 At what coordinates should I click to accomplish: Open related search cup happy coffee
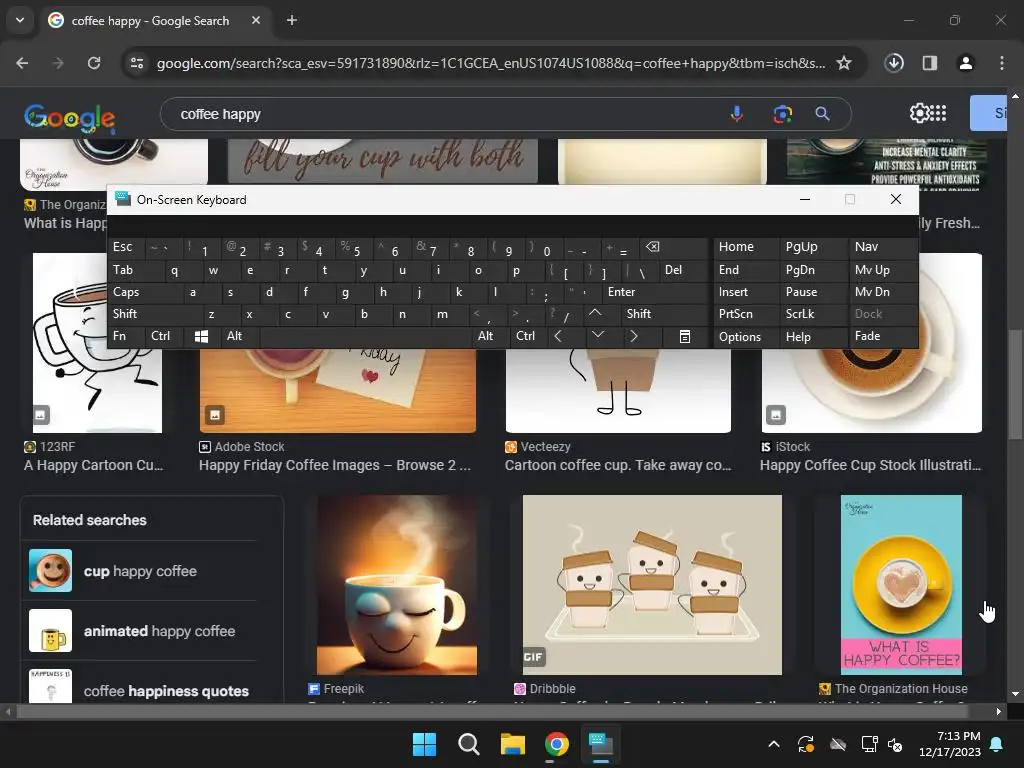[140, 571]
